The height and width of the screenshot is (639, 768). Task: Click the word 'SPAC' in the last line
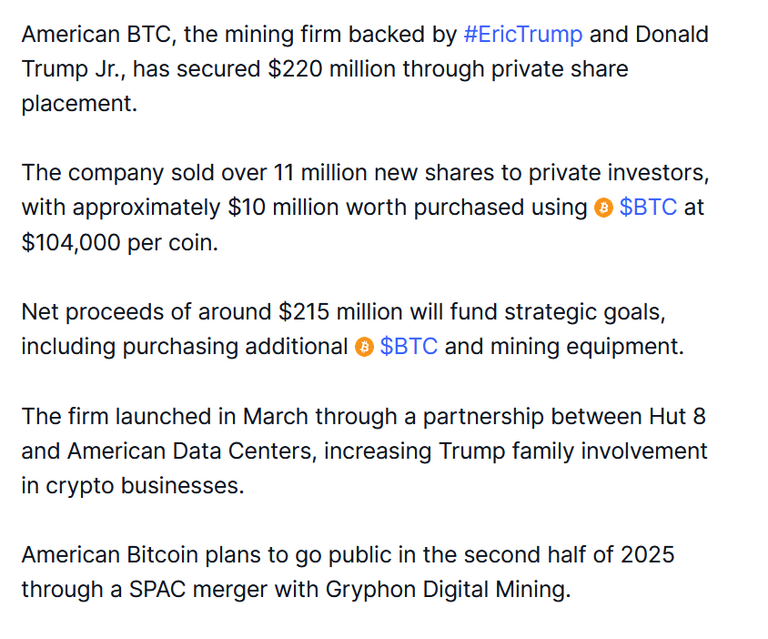coord(157,590)
